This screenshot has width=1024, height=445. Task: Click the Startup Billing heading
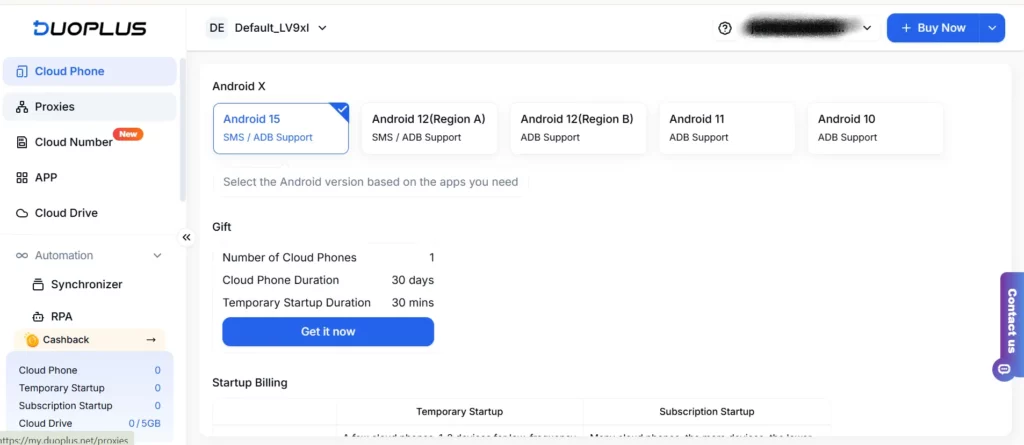tap(250, 382)
